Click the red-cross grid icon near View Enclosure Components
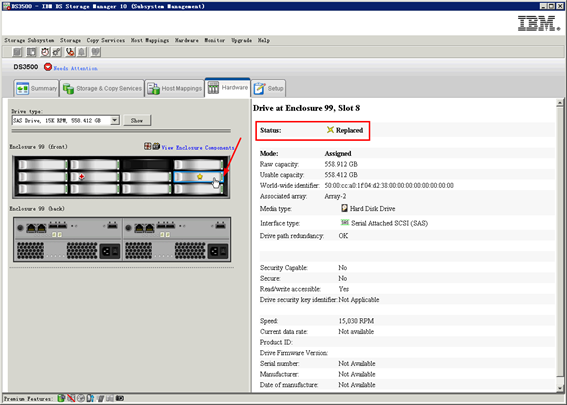The width and height of the screenshot is (567, 405). [x=148, y=146]
